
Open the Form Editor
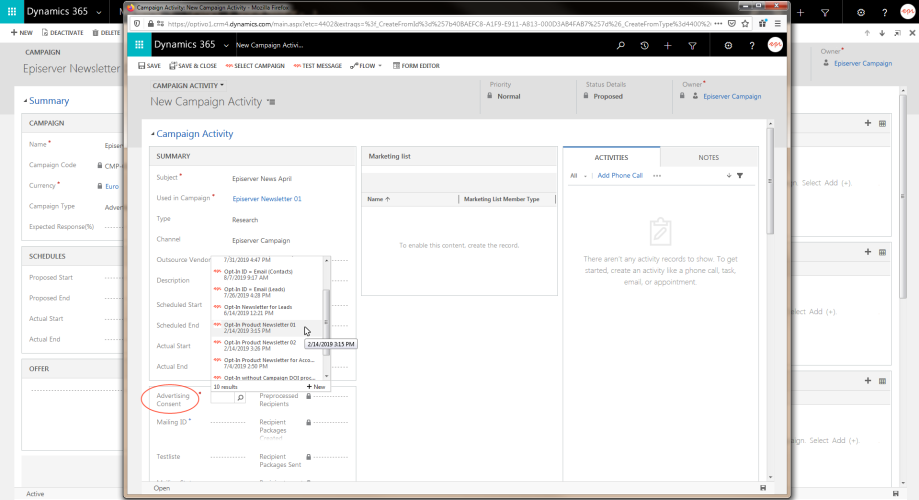tap(416, 66)
